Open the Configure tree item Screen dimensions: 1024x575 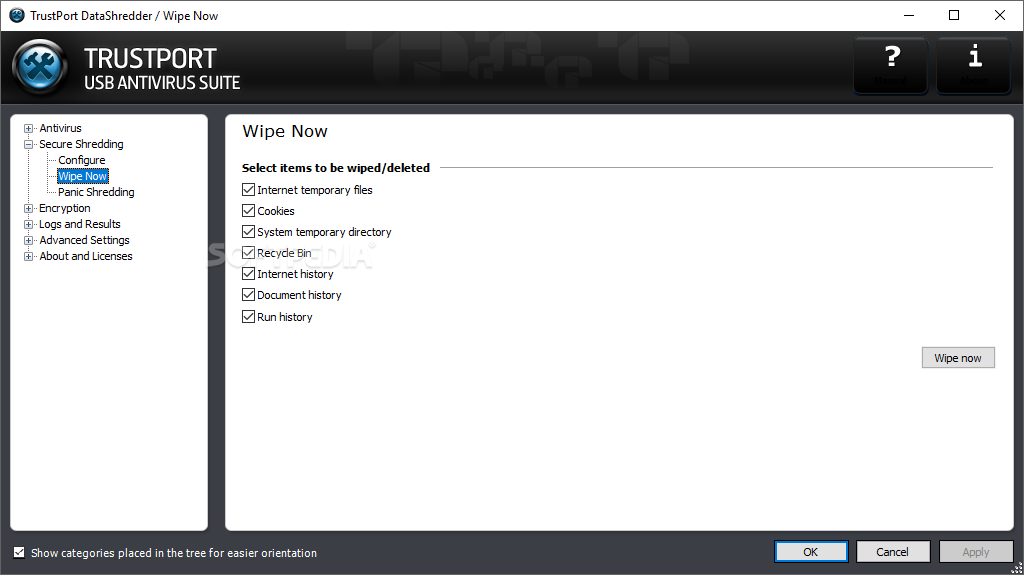(x=82, y=160)
